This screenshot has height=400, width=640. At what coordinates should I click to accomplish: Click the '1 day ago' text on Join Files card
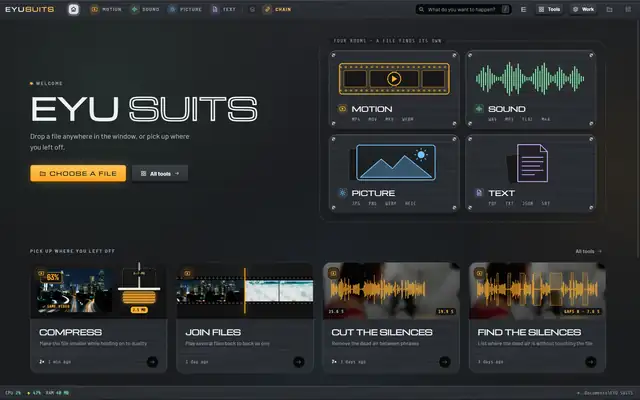(x=197, y=362)
